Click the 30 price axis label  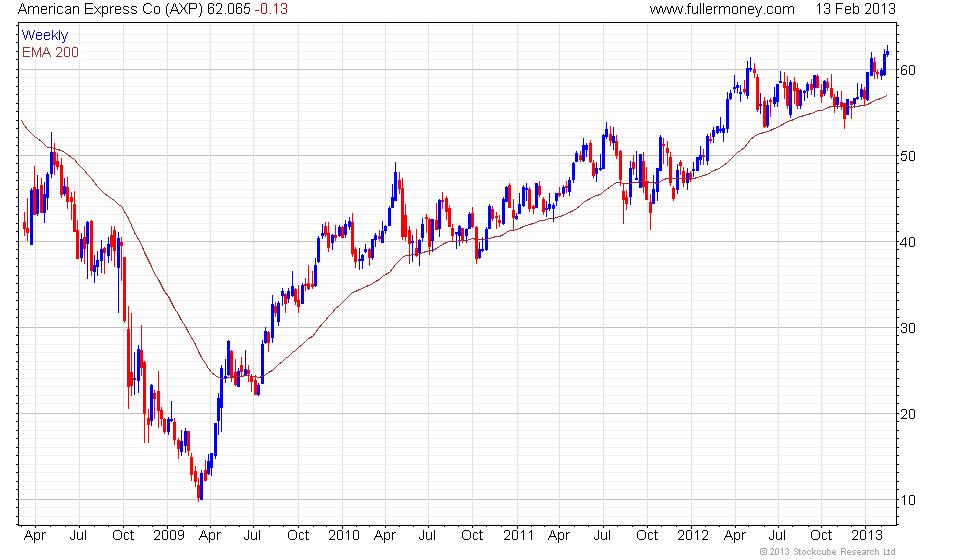(908, 328)
